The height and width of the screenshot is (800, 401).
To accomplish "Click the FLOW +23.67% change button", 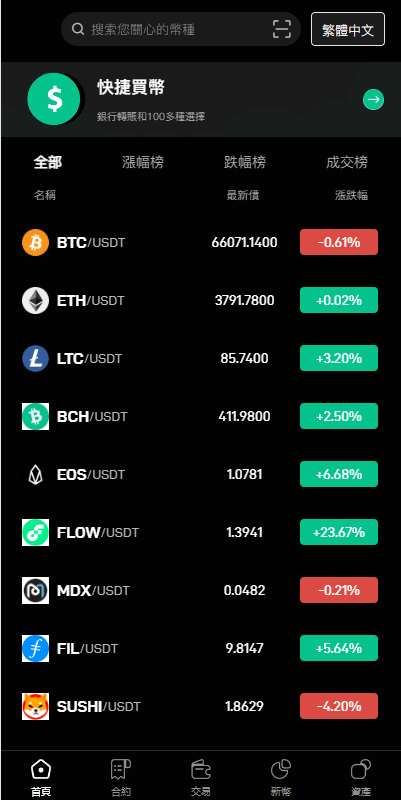I will [x=339, y=532].
